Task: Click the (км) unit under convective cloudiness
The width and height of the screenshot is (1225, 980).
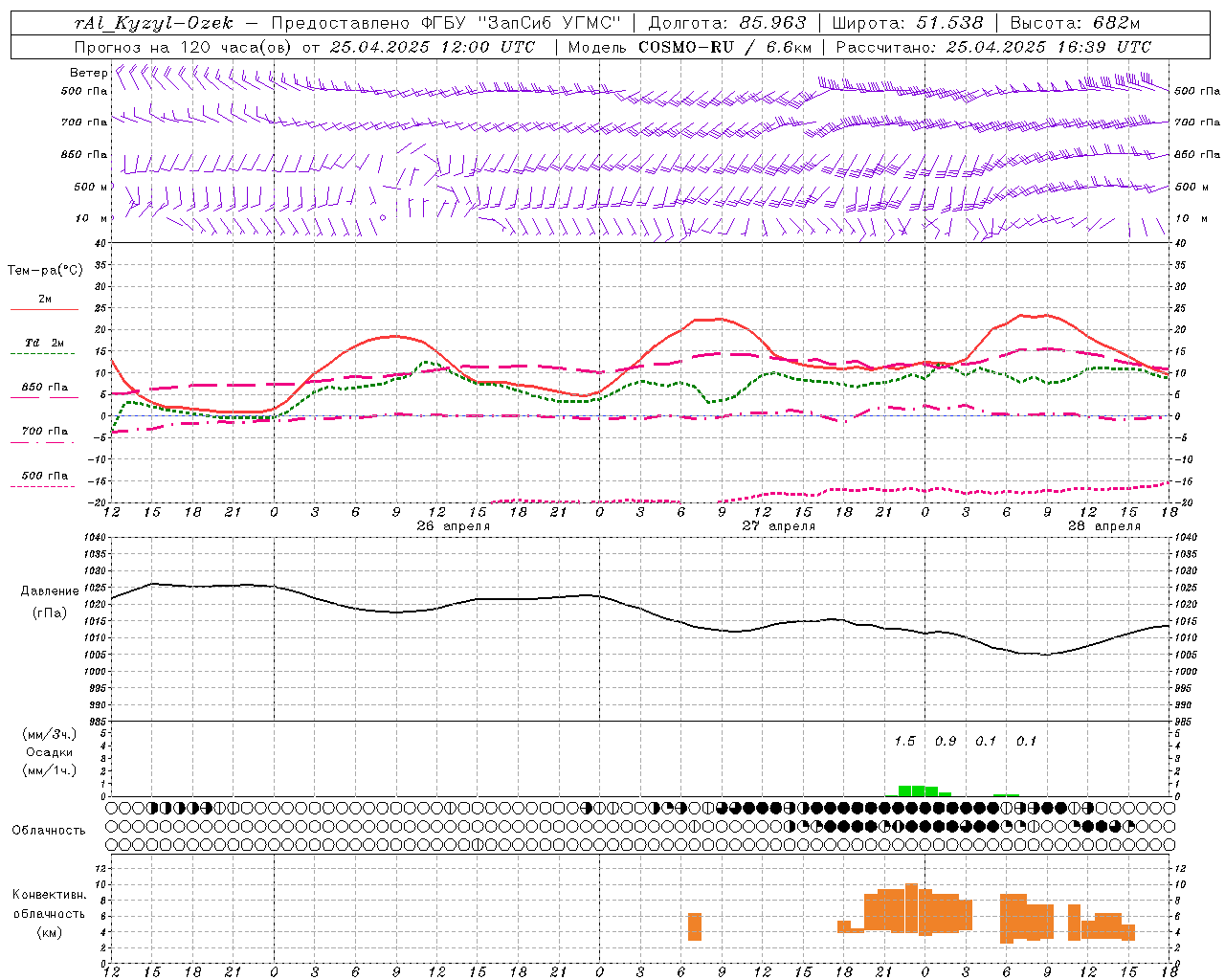Action: [x=49, y=932]
